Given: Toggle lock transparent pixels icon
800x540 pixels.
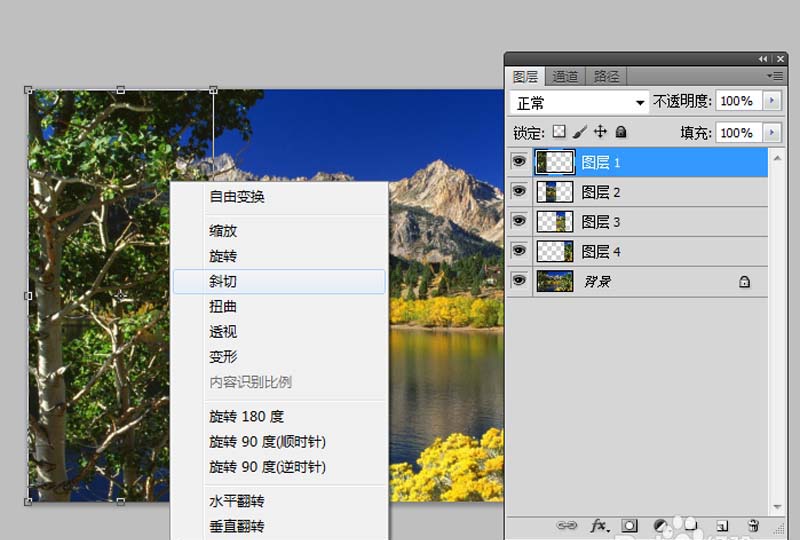Looking at the screenshot, I should click(559, 132).
